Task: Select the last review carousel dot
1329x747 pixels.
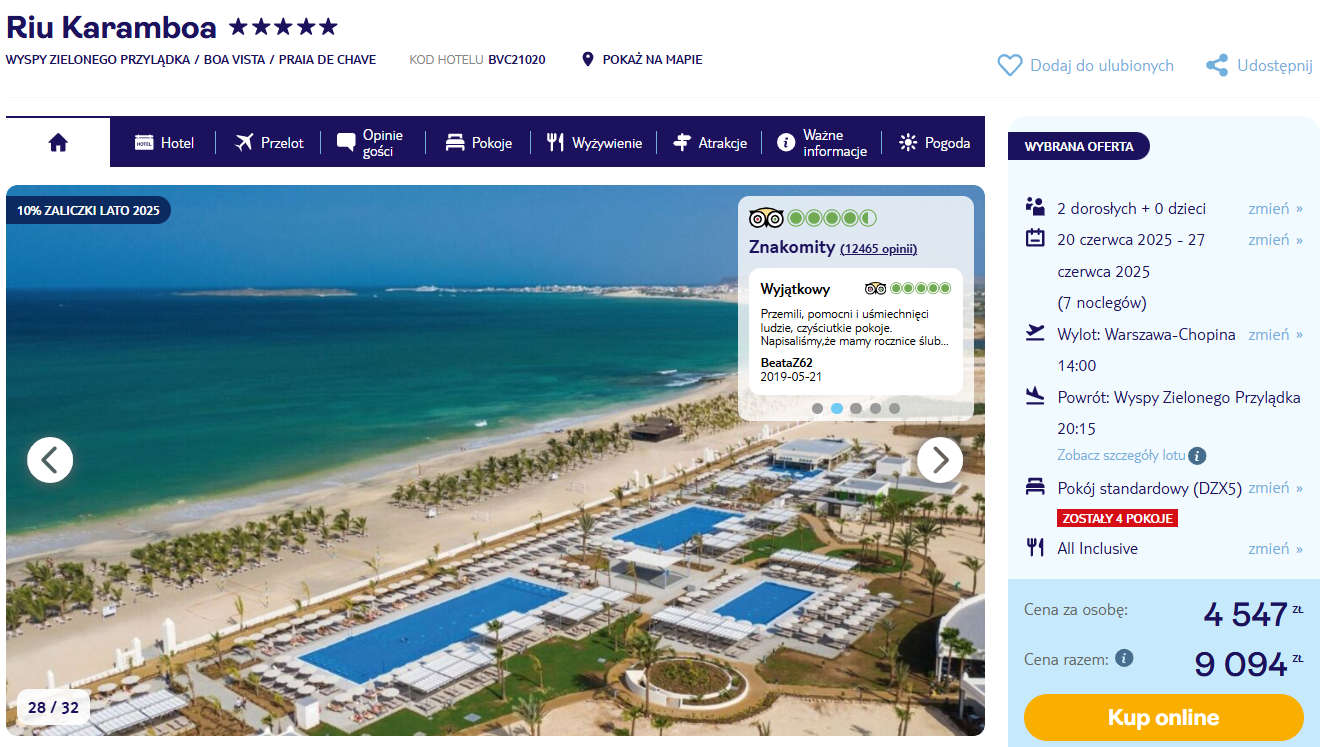Action: pyautogui.click(x=894, y=408)
